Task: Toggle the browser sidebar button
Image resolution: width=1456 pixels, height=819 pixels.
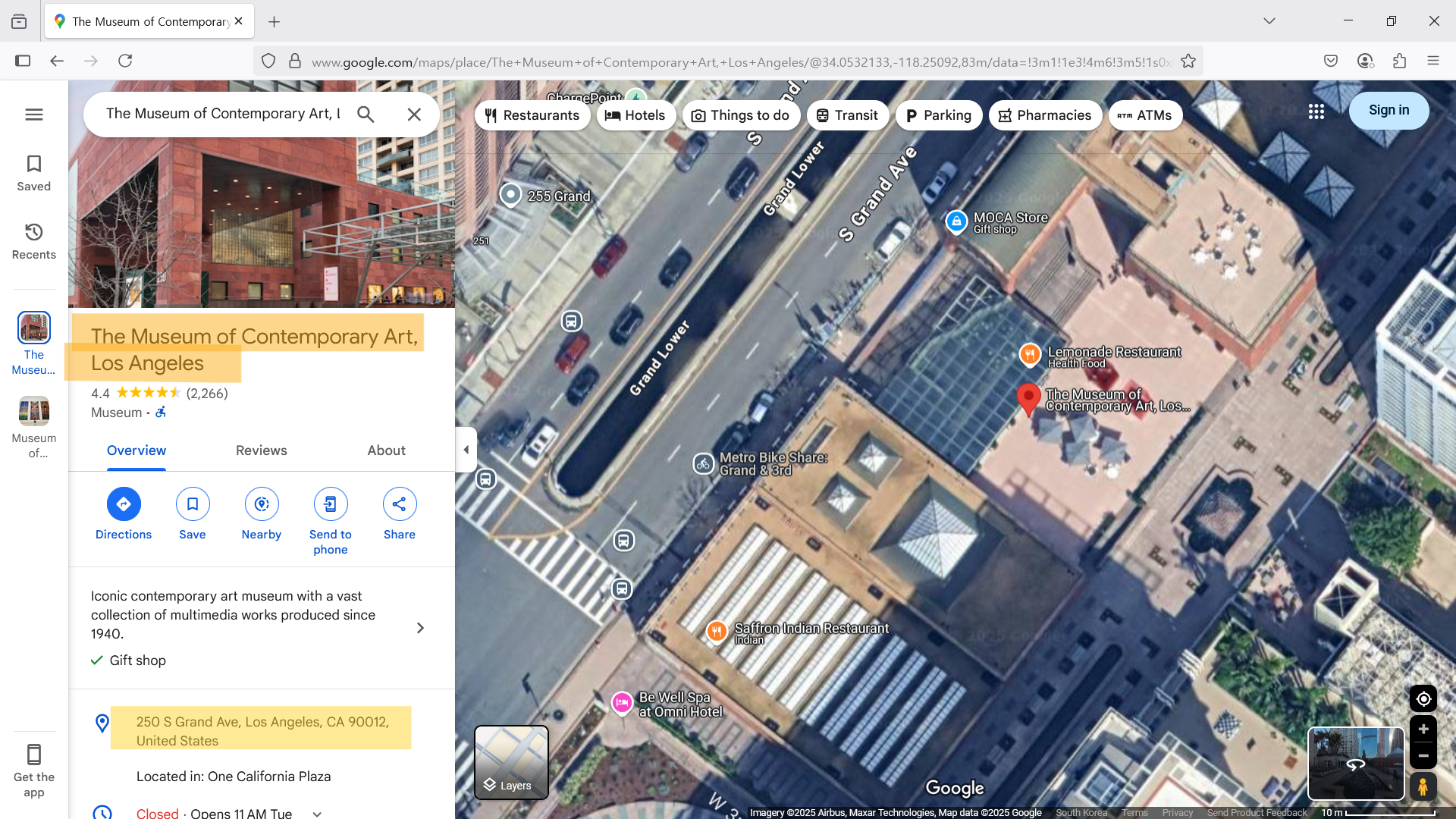Action: click(x=23, y=61)
